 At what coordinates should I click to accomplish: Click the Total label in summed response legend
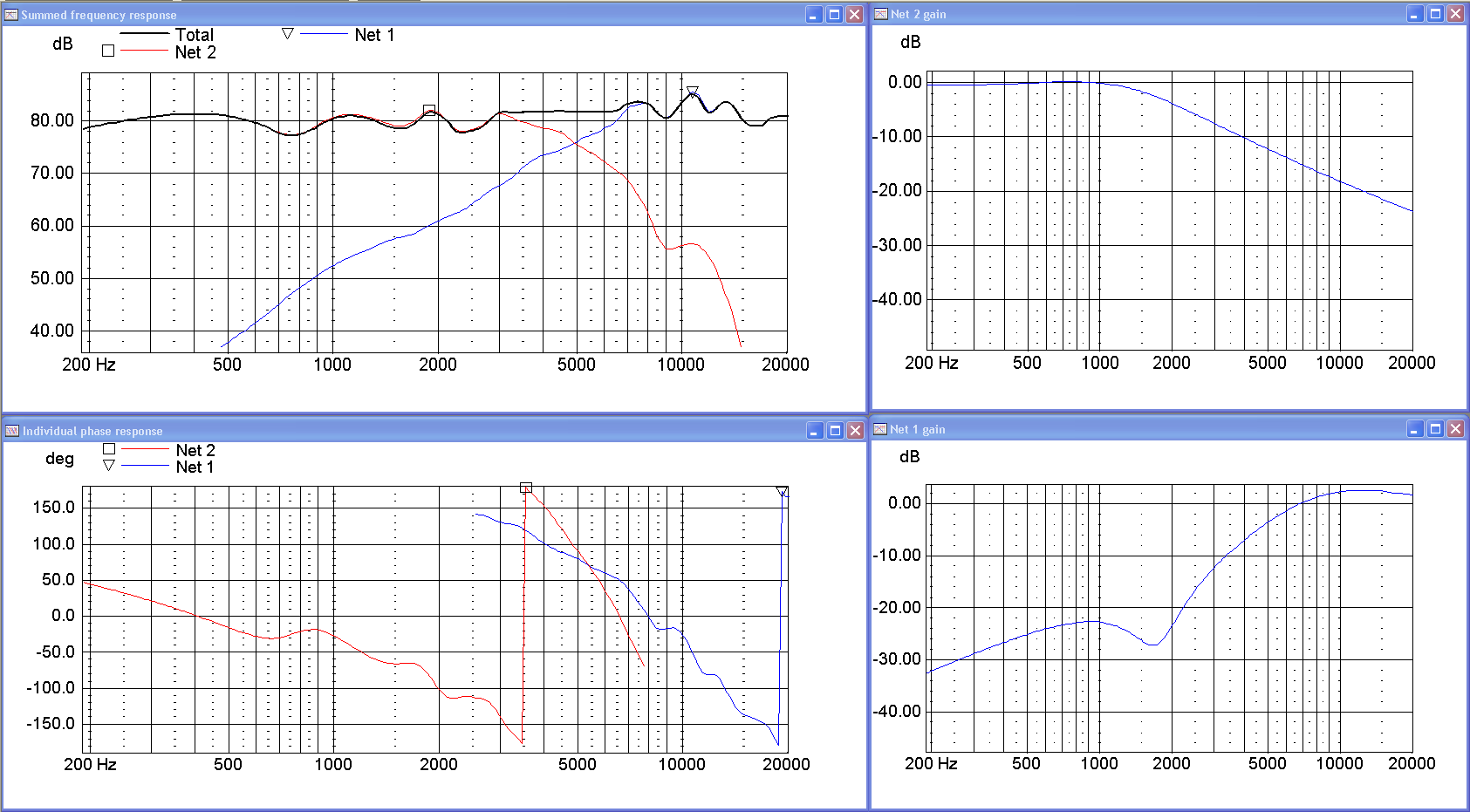[194, 35]
